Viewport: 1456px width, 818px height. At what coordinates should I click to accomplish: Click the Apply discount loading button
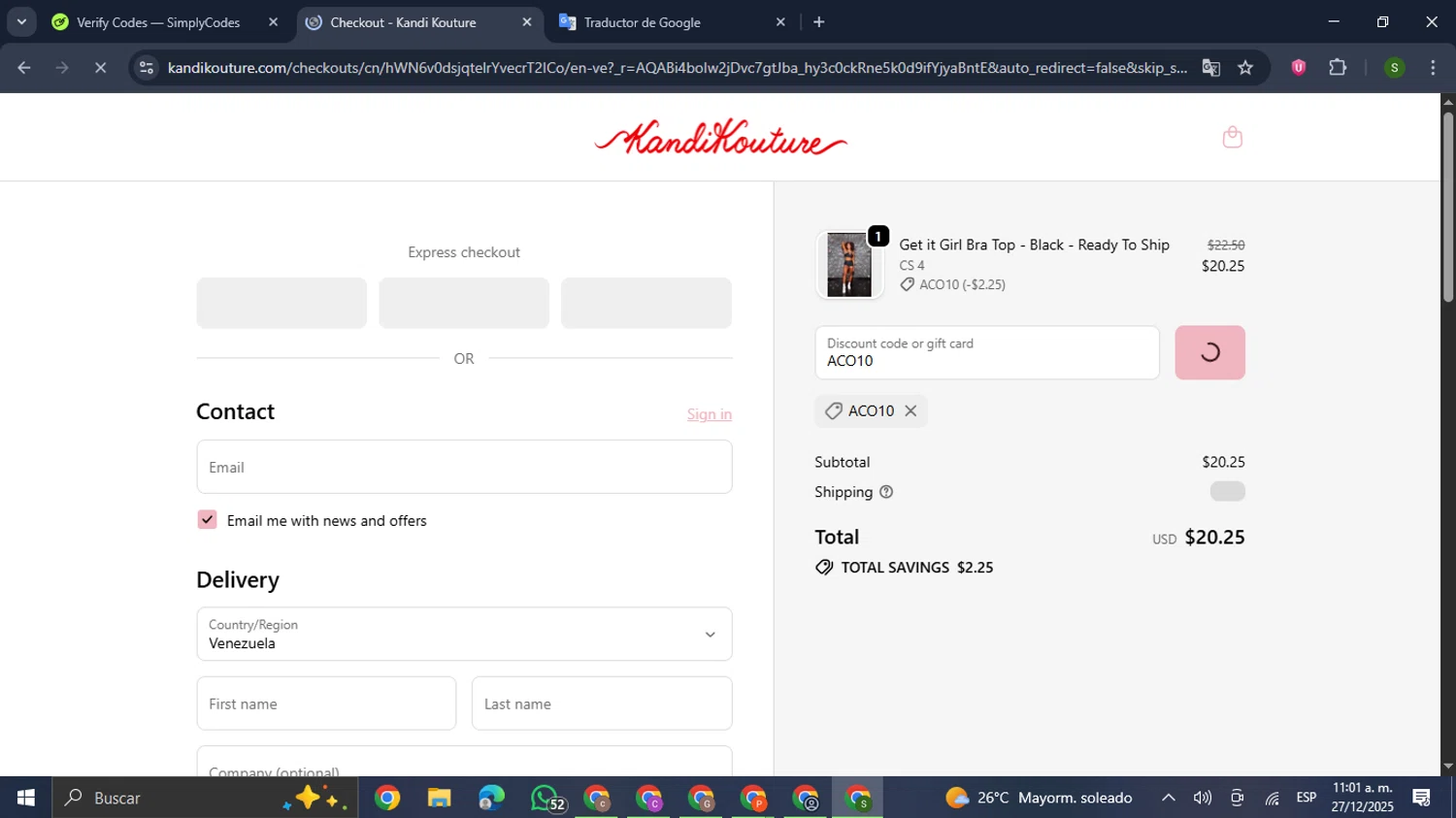[x=1209, y=352]
